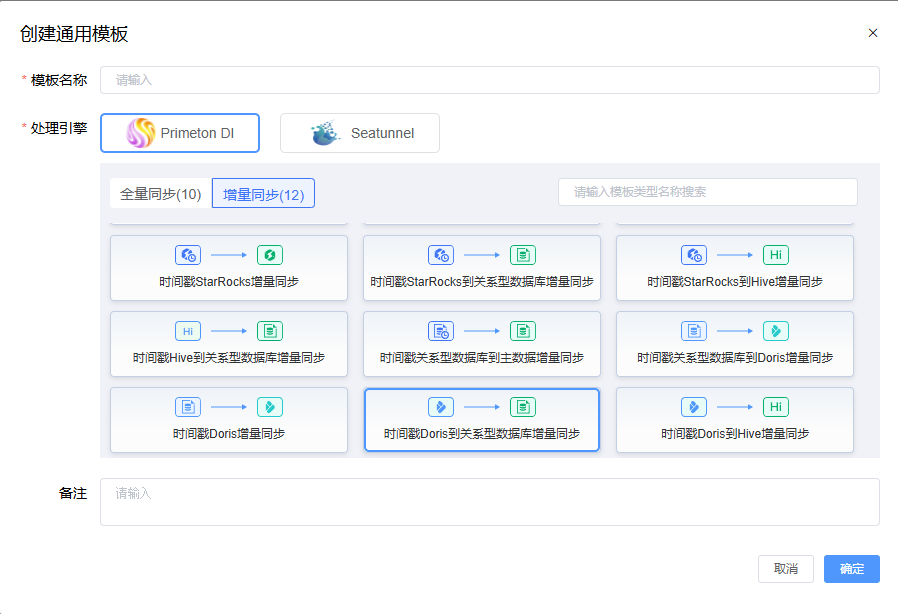The height and width of the screenshot is (614, 898).
Task: Click the Primeton DI logo icon
Action: click(x=141, y=133)
